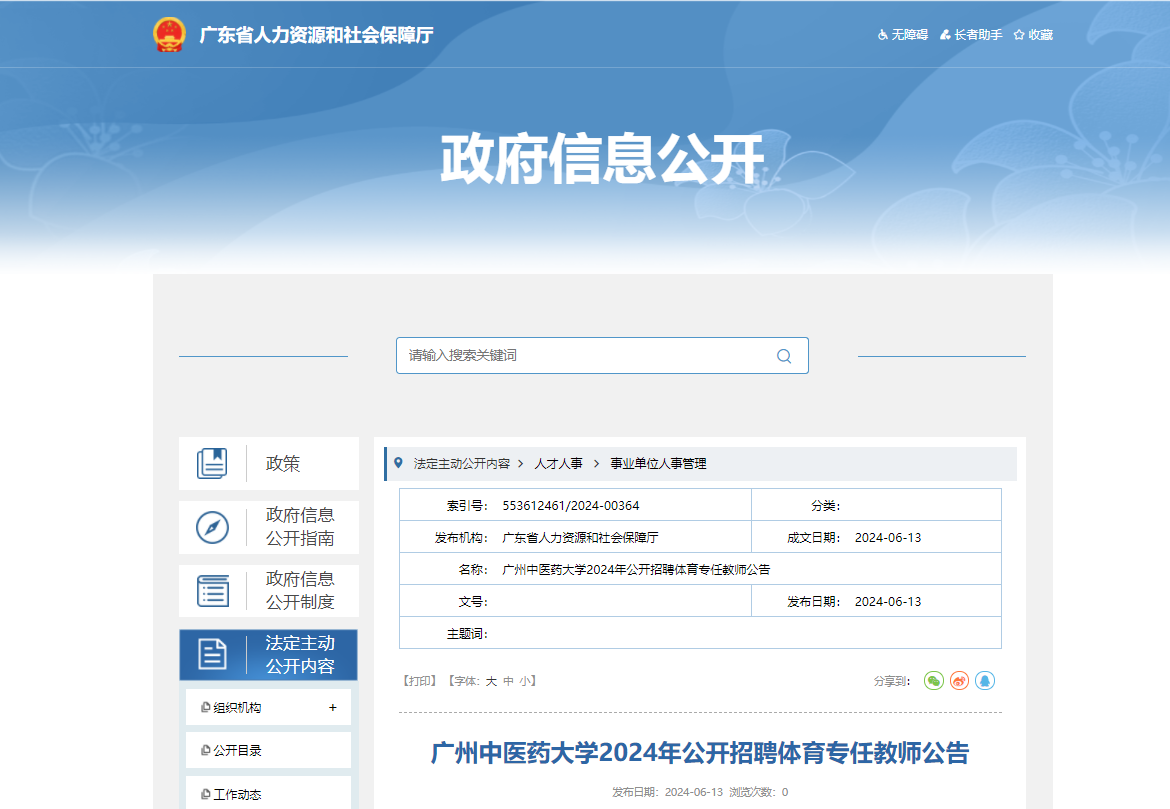The image size is (1170, 809).
Task: Click the document icon for 法定主动公开内容
Action: (x=213, y=655)
